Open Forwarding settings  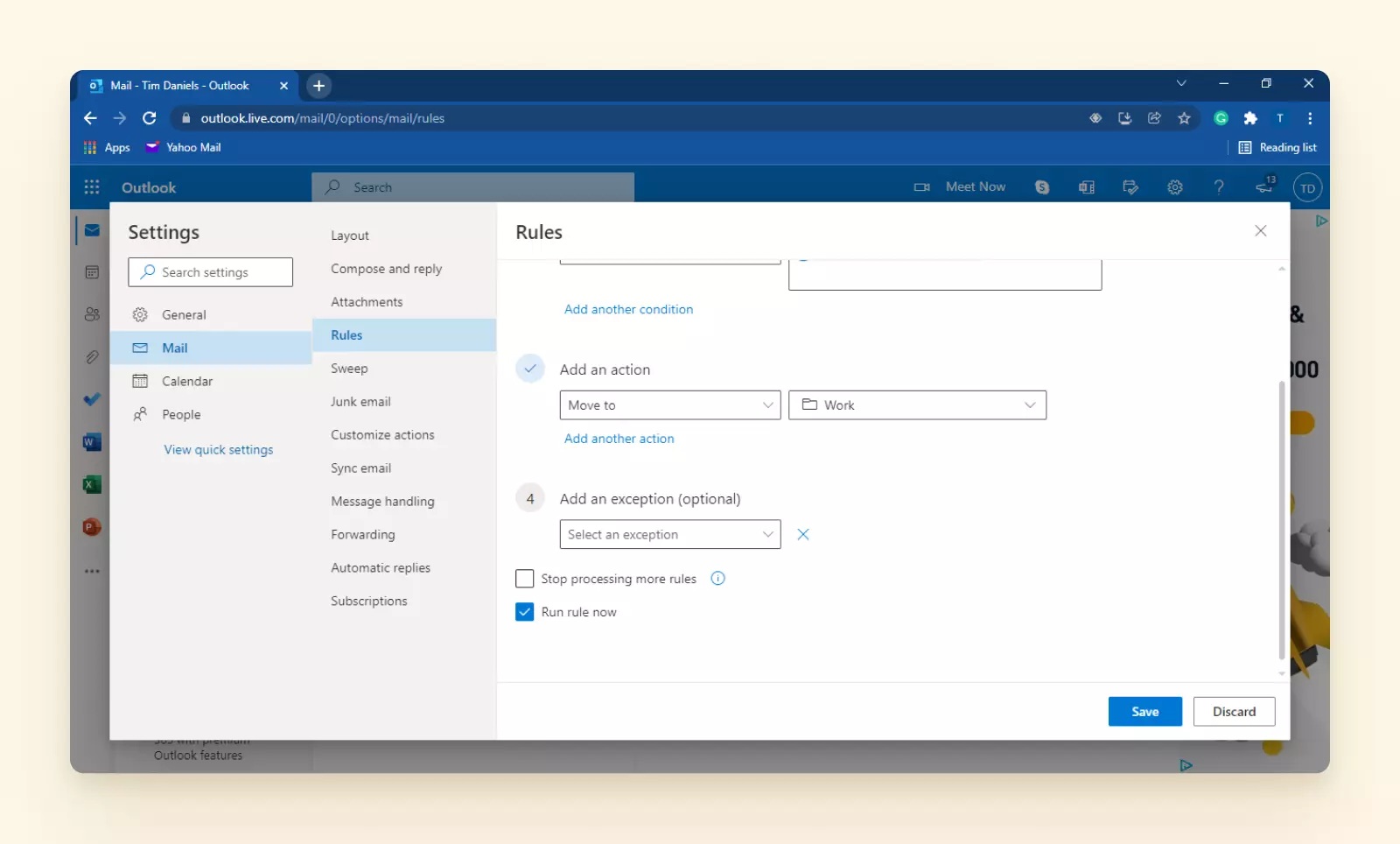(404, 535)
